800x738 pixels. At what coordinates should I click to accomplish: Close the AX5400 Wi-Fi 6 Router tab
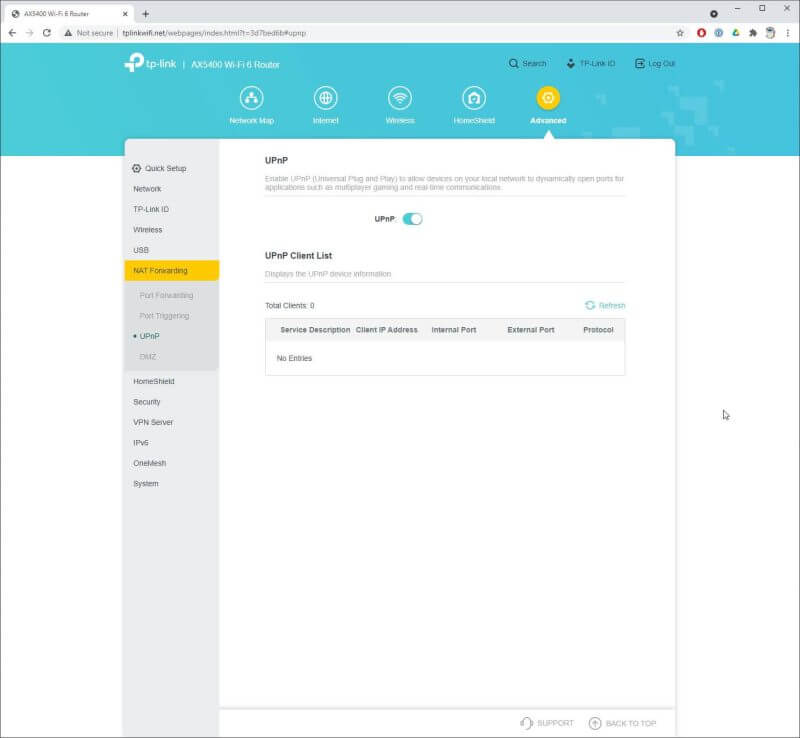(125, 14)
